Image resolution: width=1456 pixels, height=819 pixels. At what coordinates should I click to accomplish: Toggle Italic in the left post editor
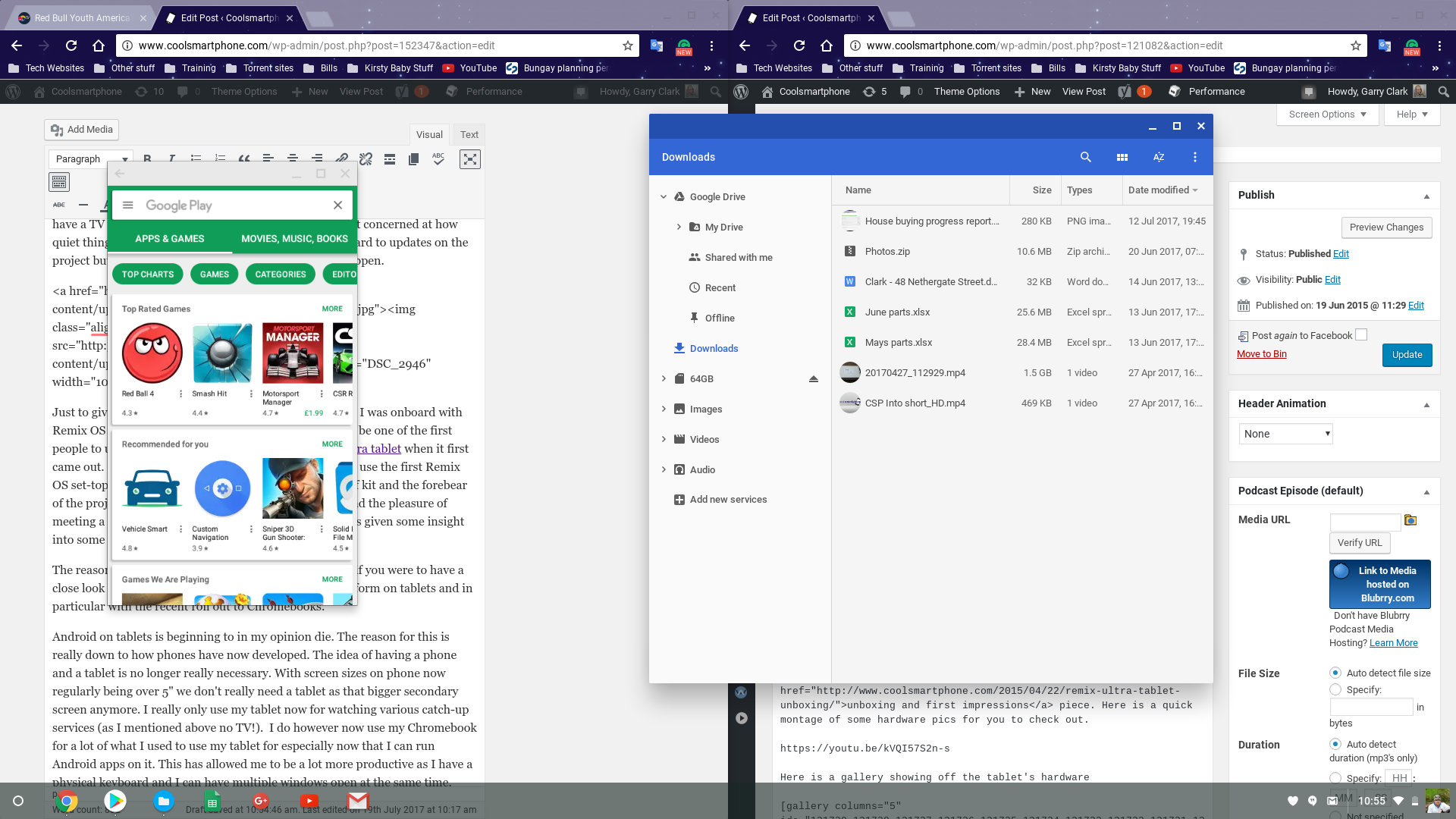pyautogui.click(x=171, y=158)
